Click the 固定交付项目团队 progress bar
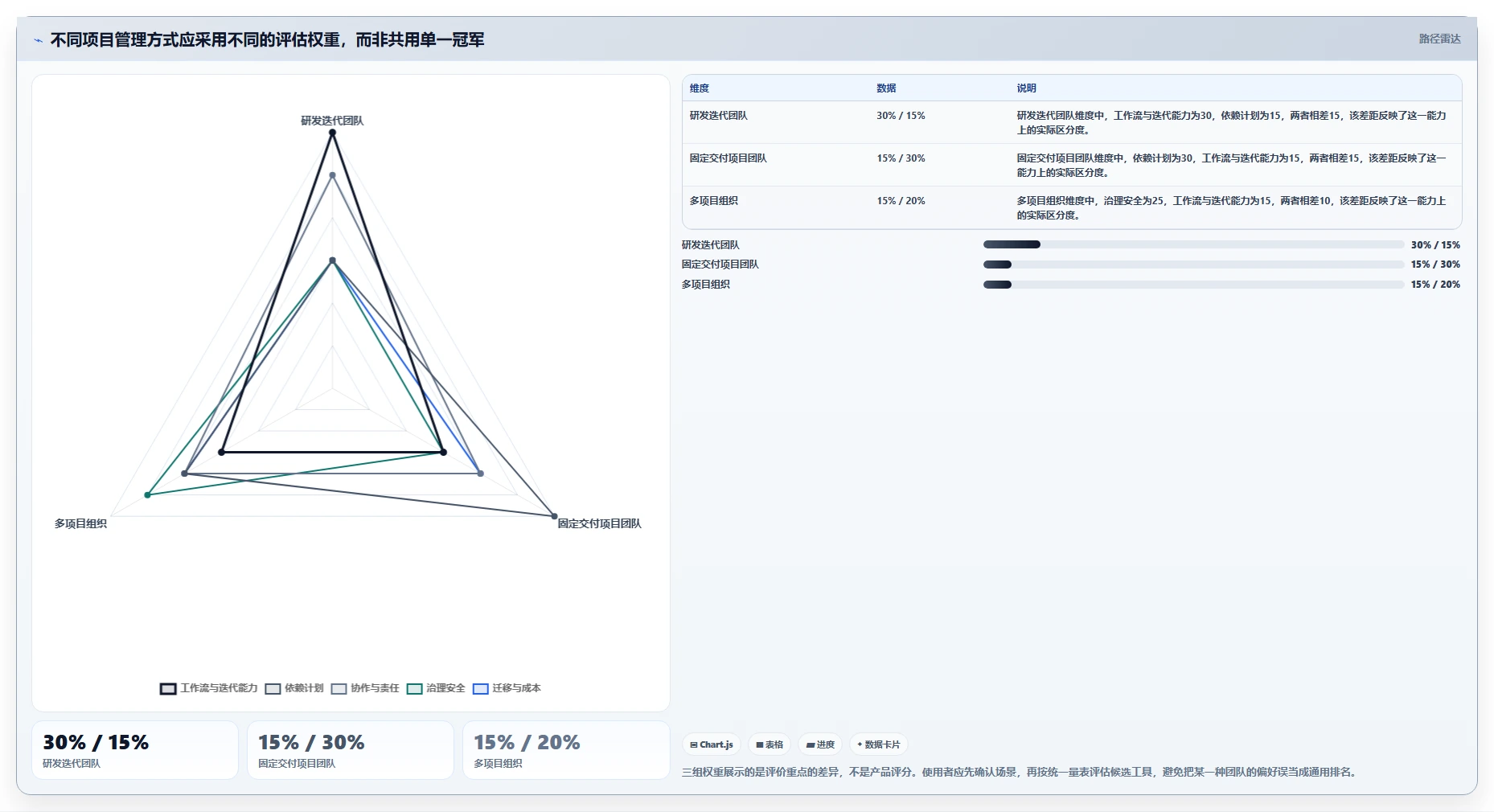 point(1193,265)
